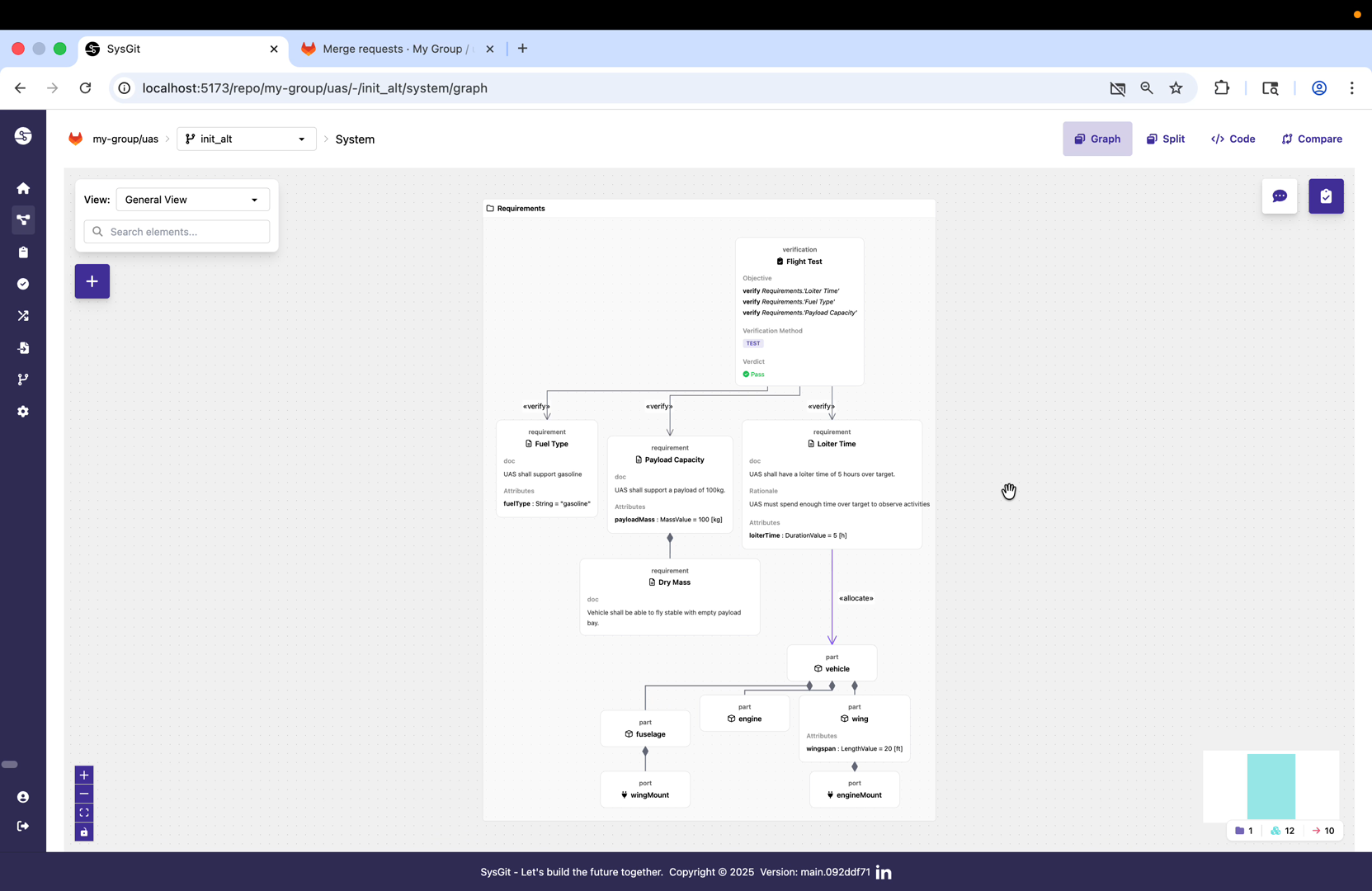This screenshot has height=891, width=1372.
Task: Zoom in using the plus control
Action: point(83,775)
